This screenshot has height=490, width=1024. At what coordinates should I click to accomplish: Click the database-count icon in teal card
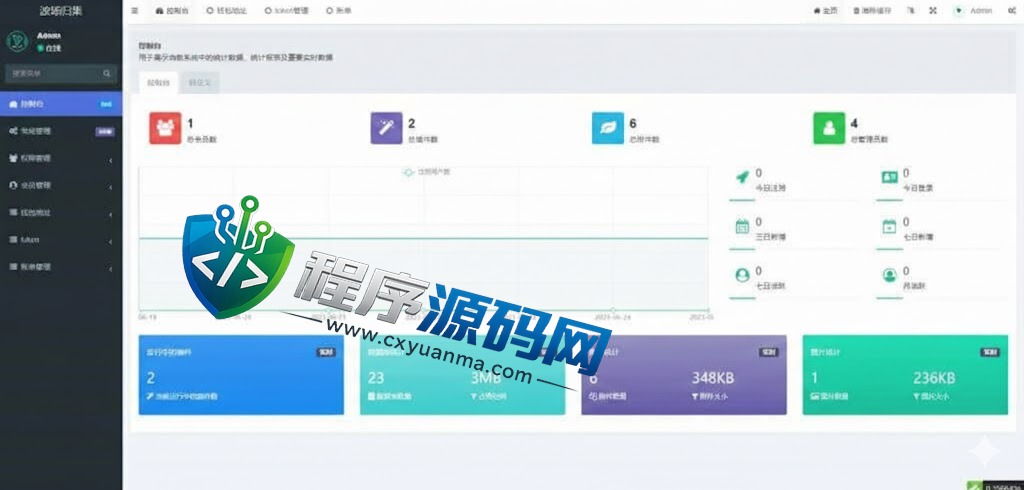(x=372, y=396)
